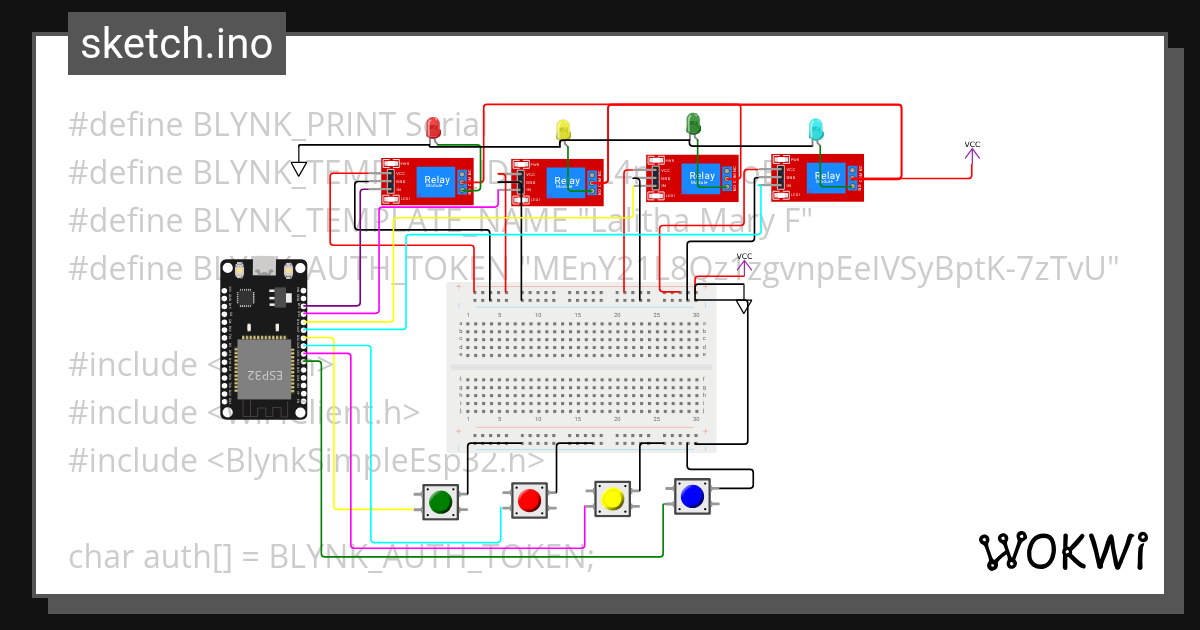The height and width of the screenshot is (630, 1200).
Task: Click the light green LED on the right
Action: [815, 128]
